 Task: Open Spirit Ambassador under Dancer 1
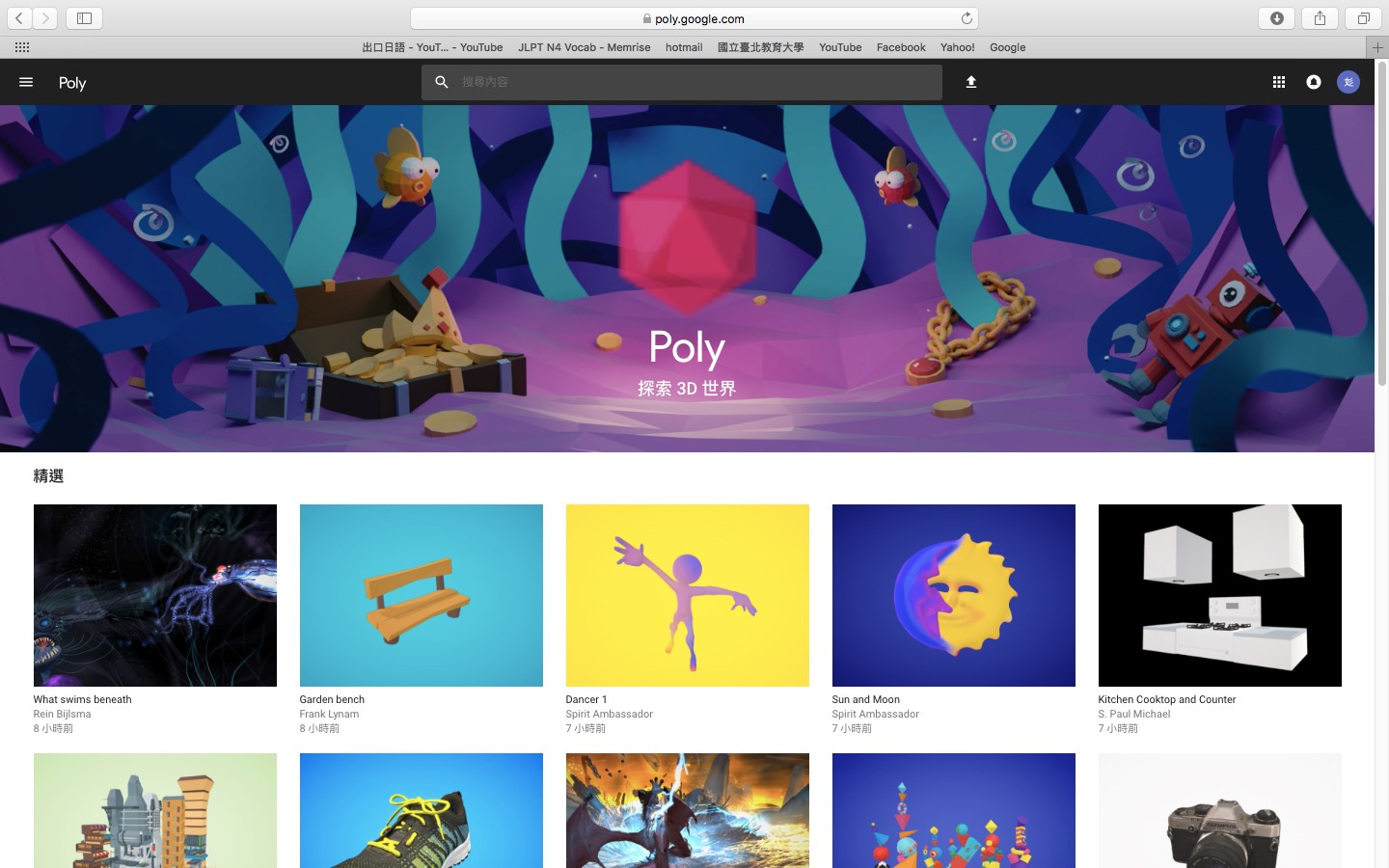click(609, 715)
